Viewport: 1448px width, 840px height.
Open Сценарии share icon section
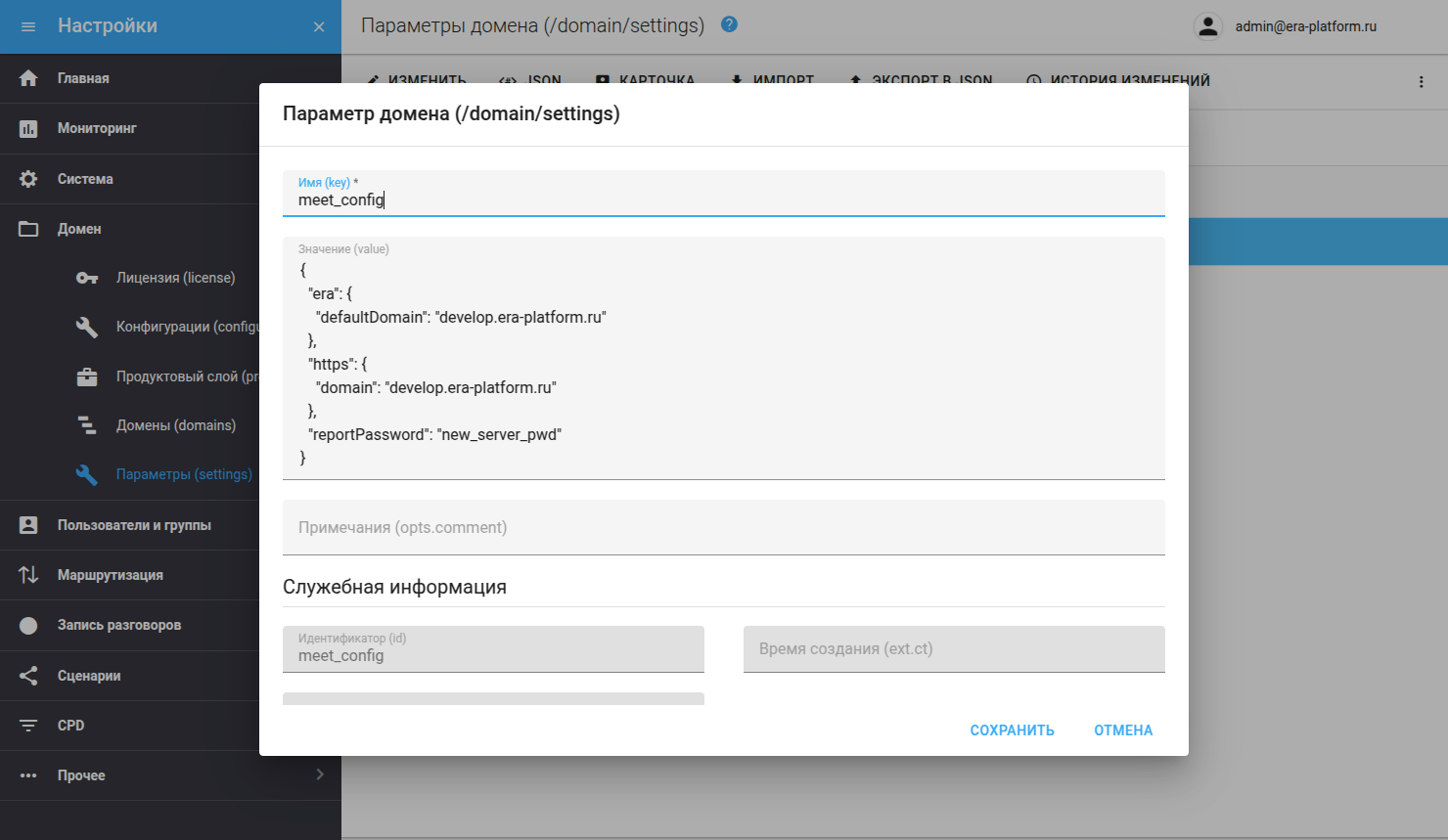(28, 676)
